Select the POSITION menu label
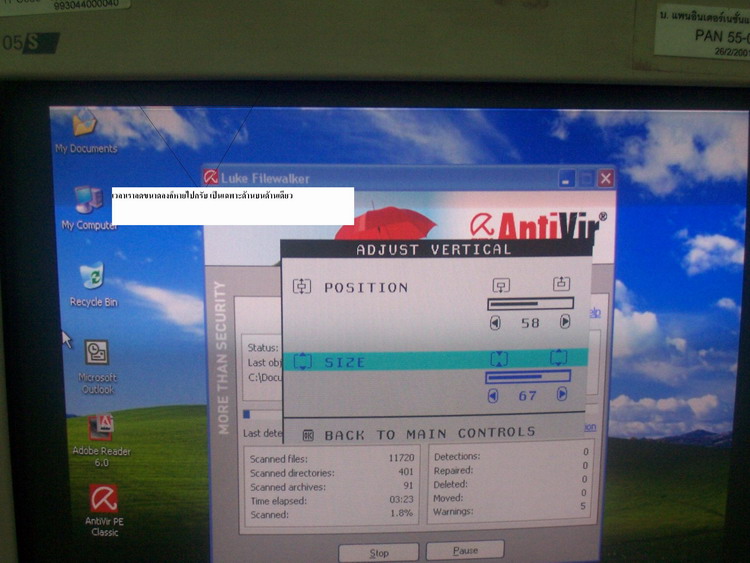This screenshot has width=750, height=563. (366, 287)
